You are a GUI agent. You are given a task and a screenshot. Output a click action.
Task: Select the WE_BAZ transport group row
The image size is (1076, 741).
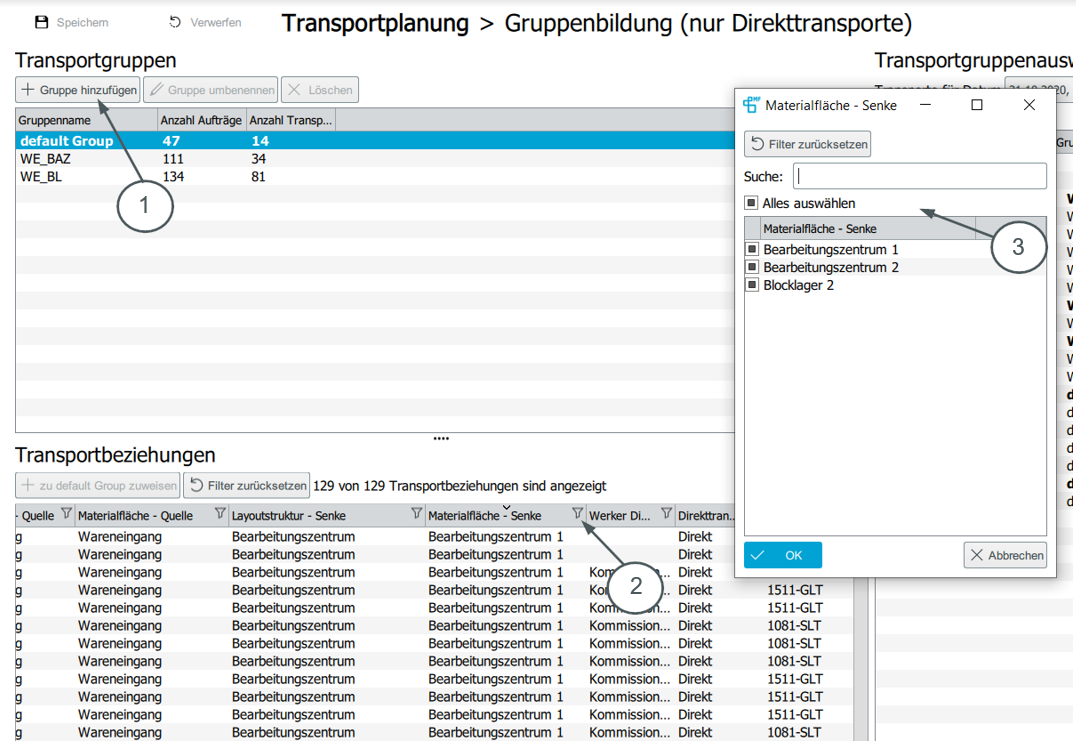tap(46, 159)
